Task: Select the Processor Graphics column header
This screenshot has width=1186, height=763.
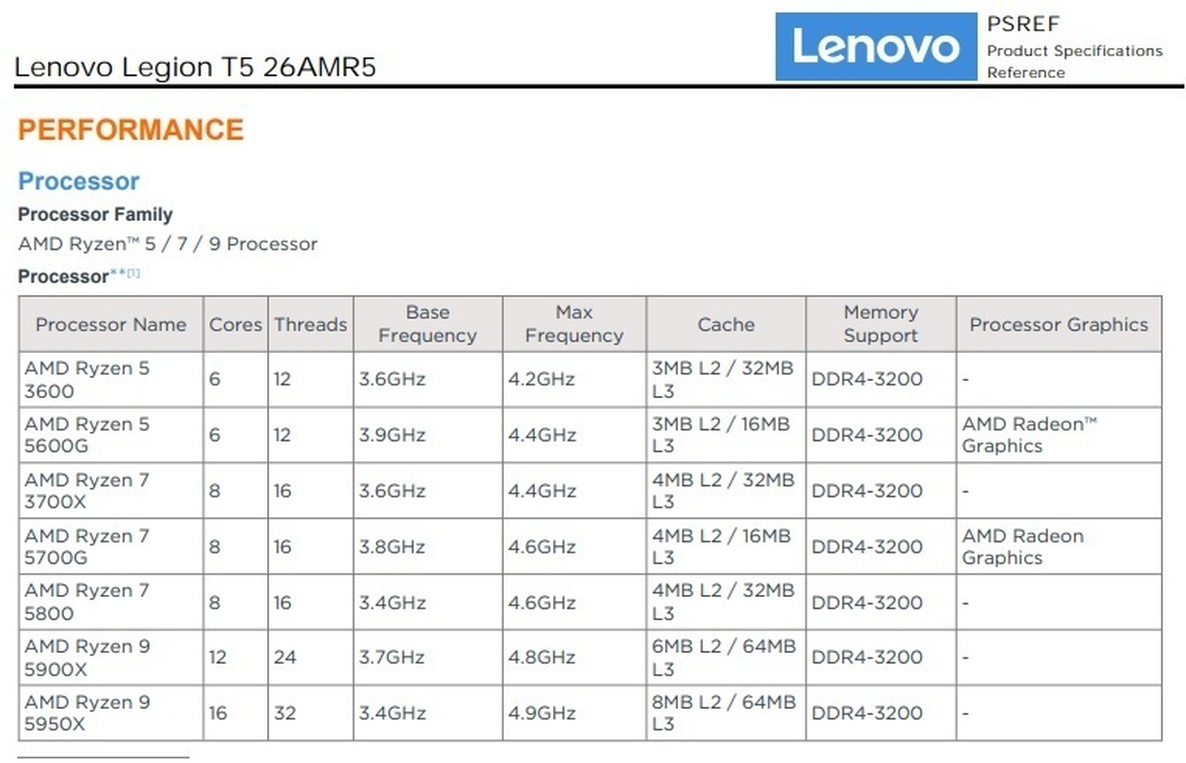Action: (x=1058, y=324)
